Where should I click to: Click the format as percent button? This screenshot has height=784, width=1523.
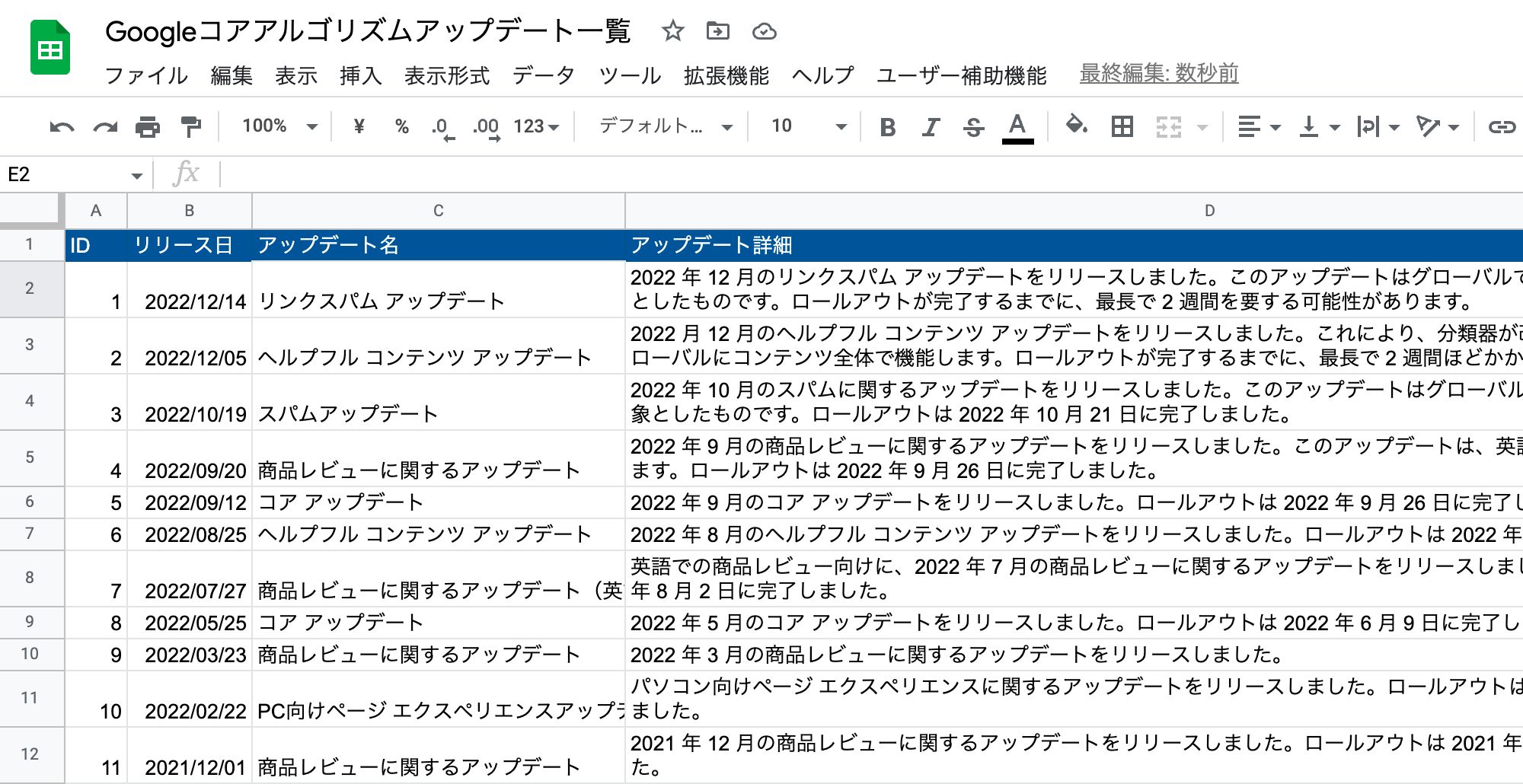pos(402,126)
